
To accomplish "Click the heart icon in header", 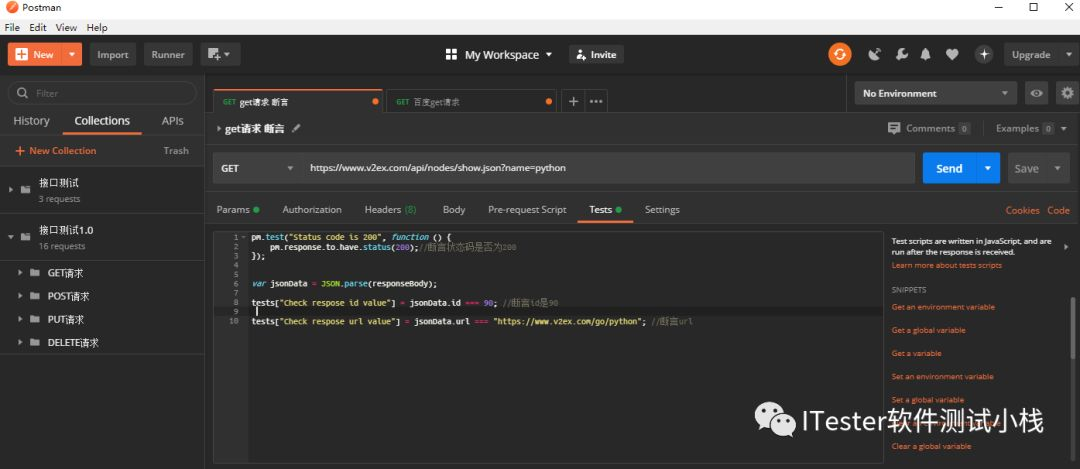I will (952, 54).
